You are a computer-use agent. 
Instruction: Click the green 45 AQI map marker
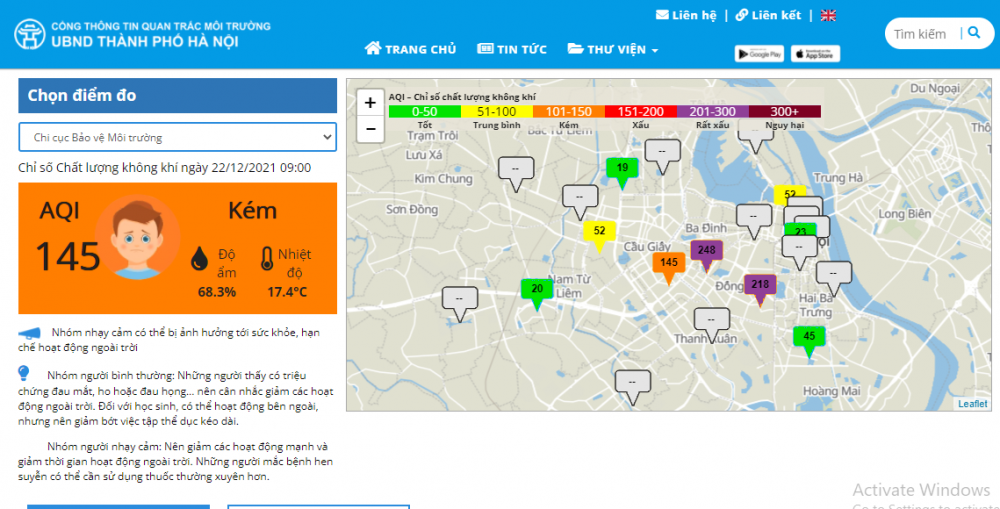pyautogui.click(x=809, y=337)
